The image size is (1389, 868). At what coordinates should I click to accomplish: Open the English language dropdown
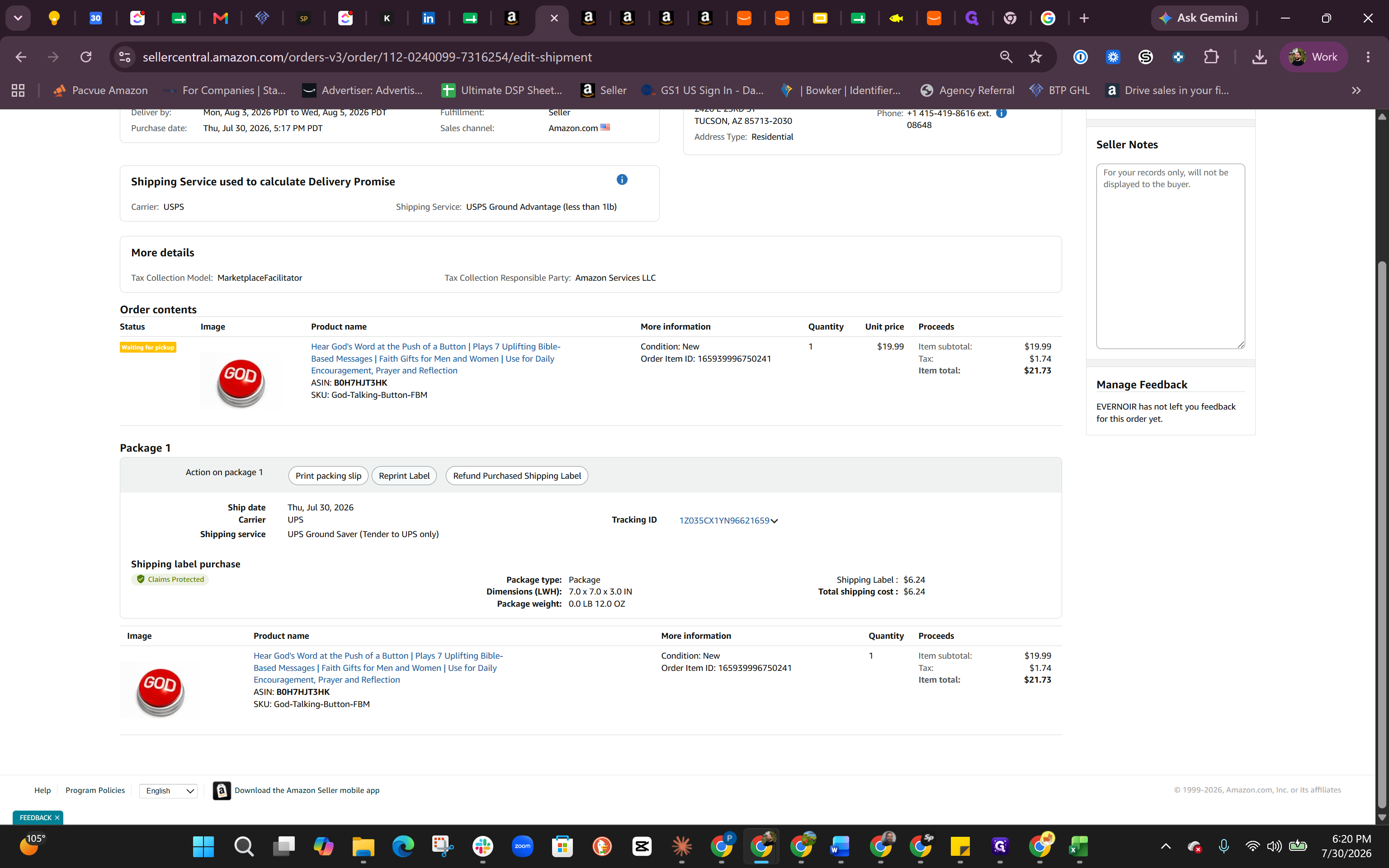tap(169, 791)
